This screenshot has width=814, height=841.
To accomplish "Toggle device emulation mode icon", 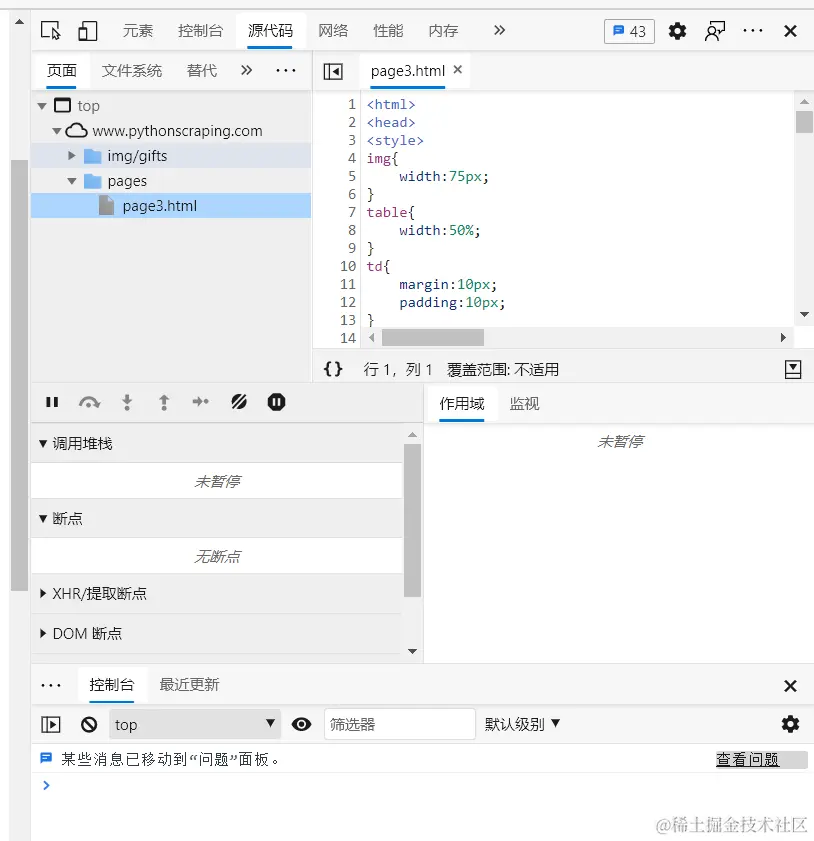I will coord(87,31).
